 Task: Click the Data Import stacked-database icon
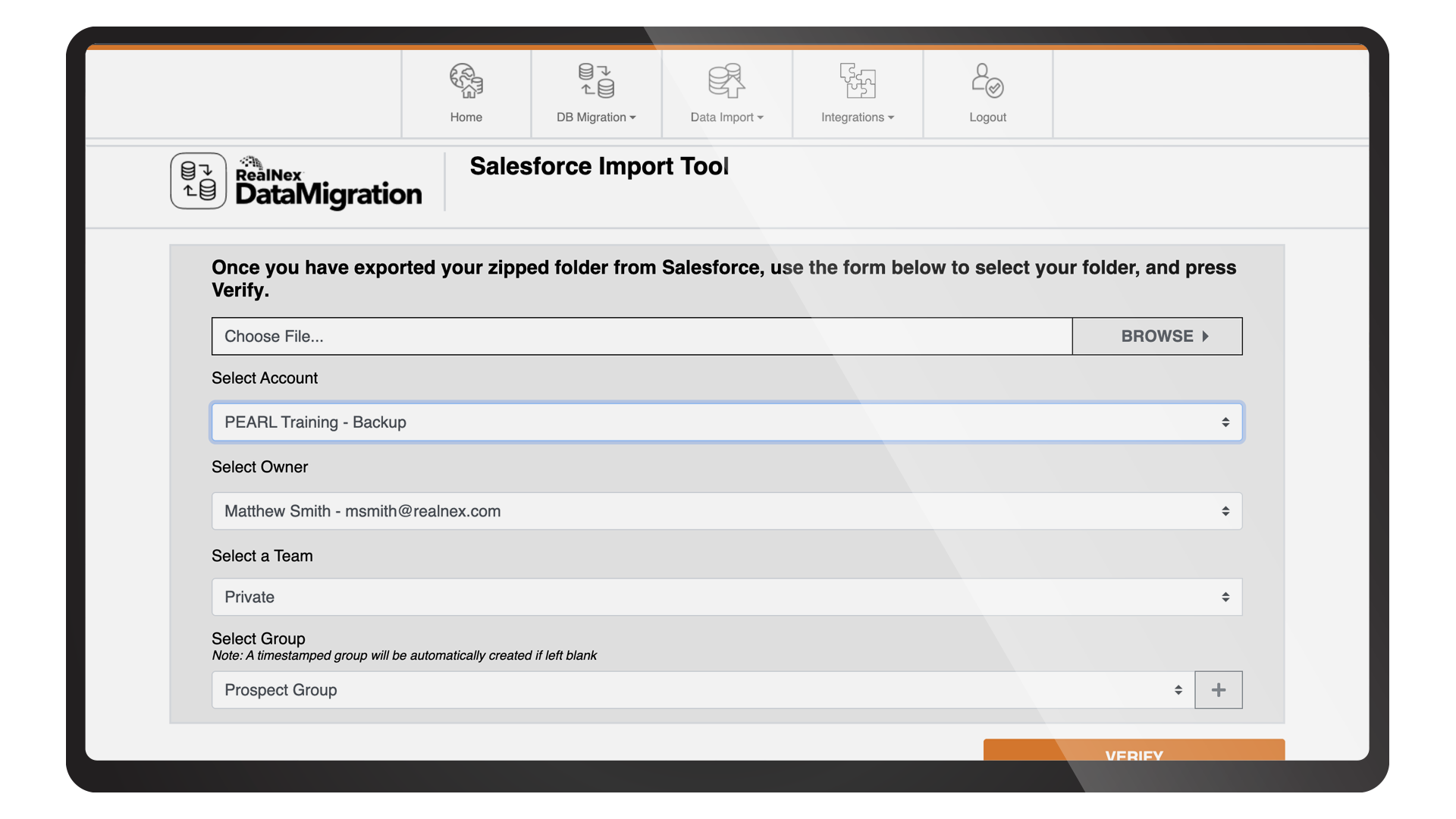pyautogui.click(x=726, y=80)
